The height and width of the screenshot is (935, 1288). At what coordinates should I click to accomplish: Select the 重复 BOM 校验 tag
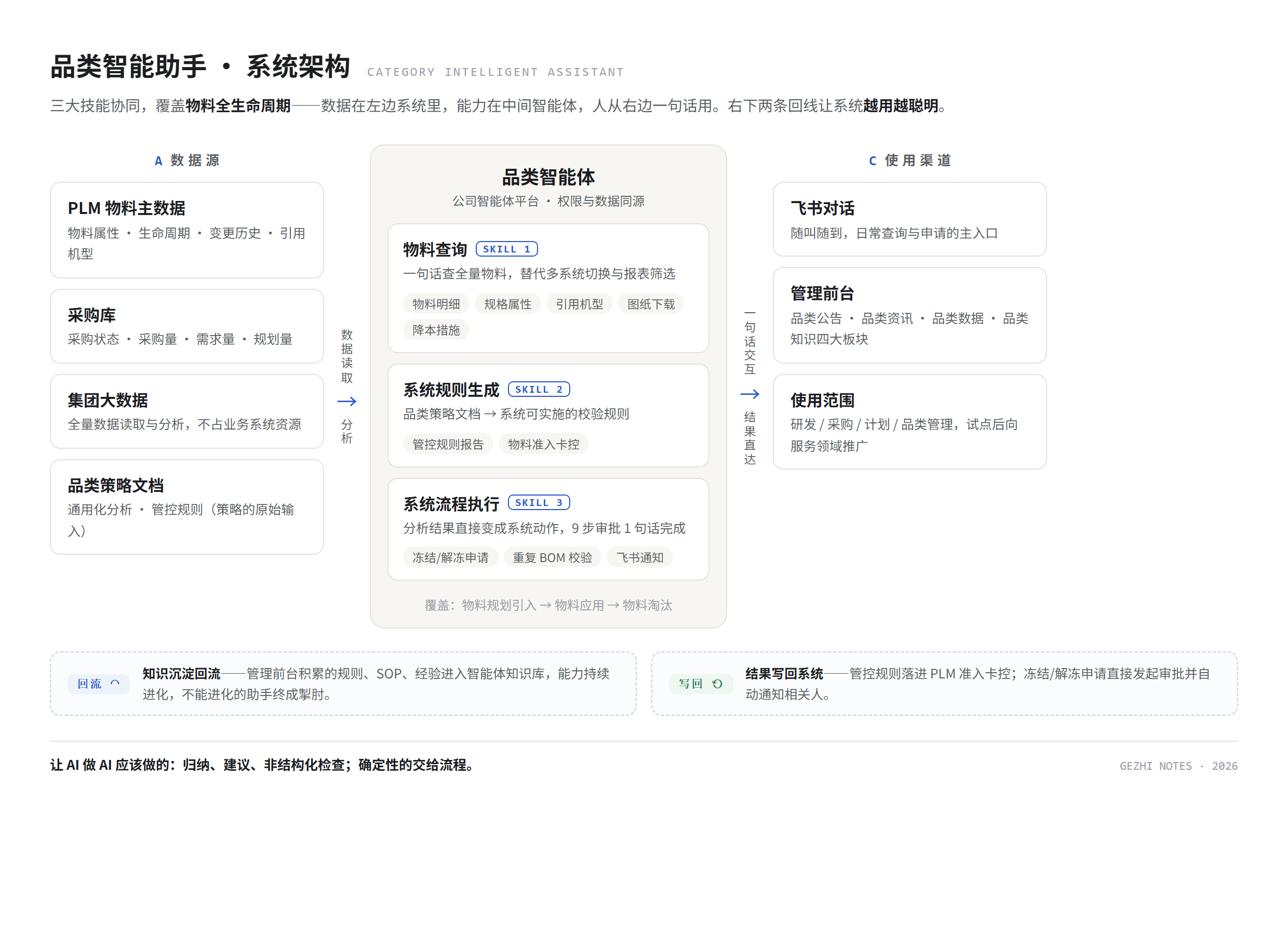pos(552,557)
